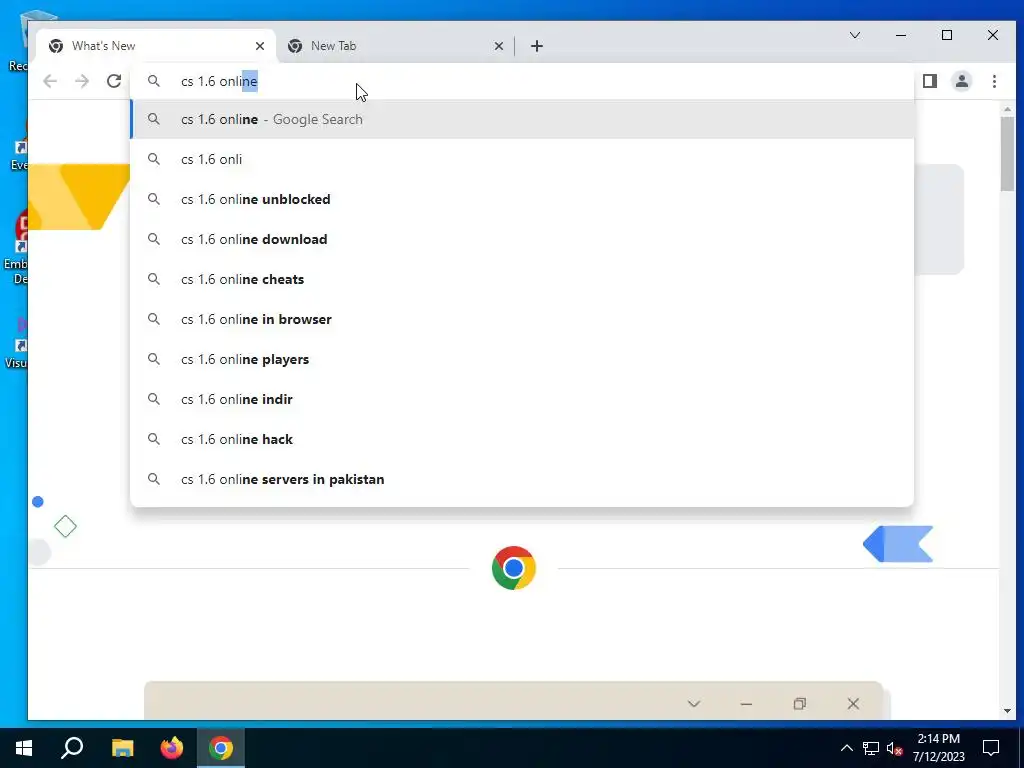
Task: Open File Explorer from taskbar
Action: (122, 748)
